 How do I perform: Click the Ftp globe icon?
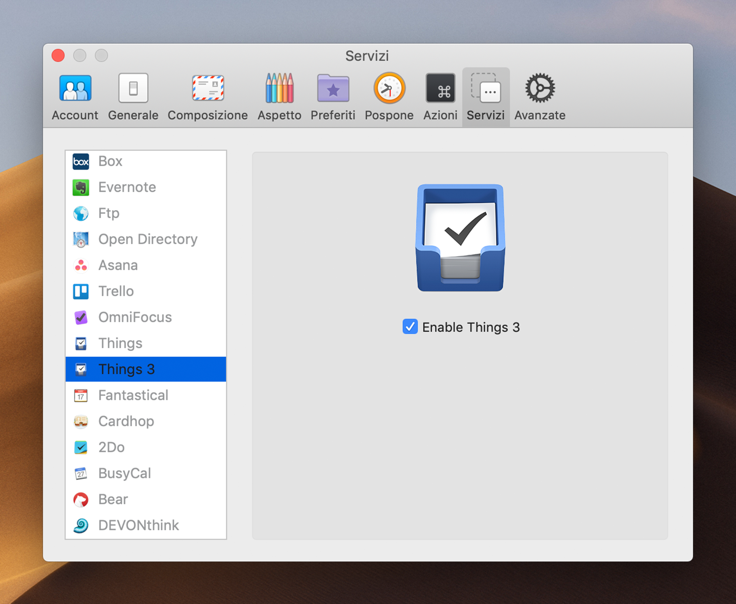[x=81, y=214]
